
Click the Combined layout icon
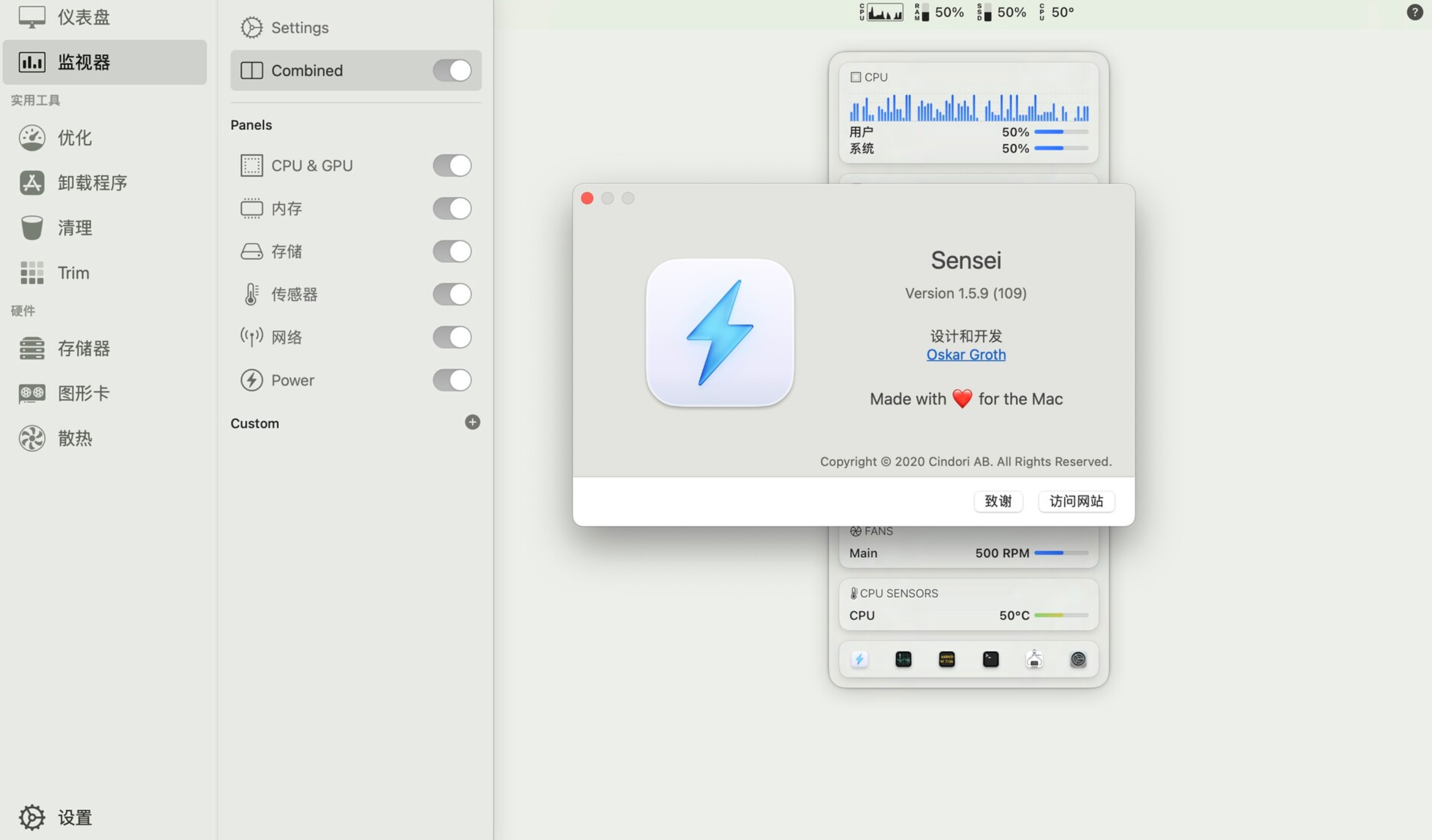click(252, 71)
